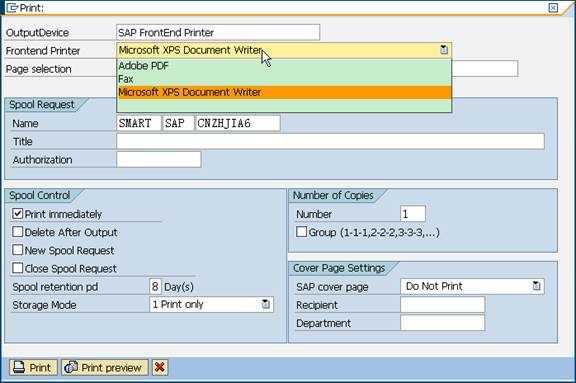Screen dimensions: 576x383
Task: Enable Group copies checkbox
Action: 302,232
